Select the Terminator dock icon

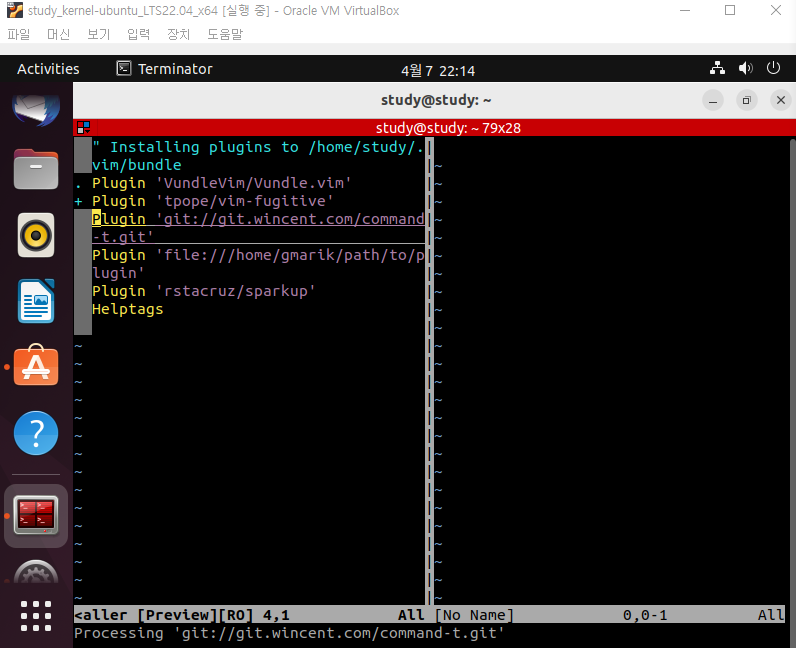pos(36,516)
